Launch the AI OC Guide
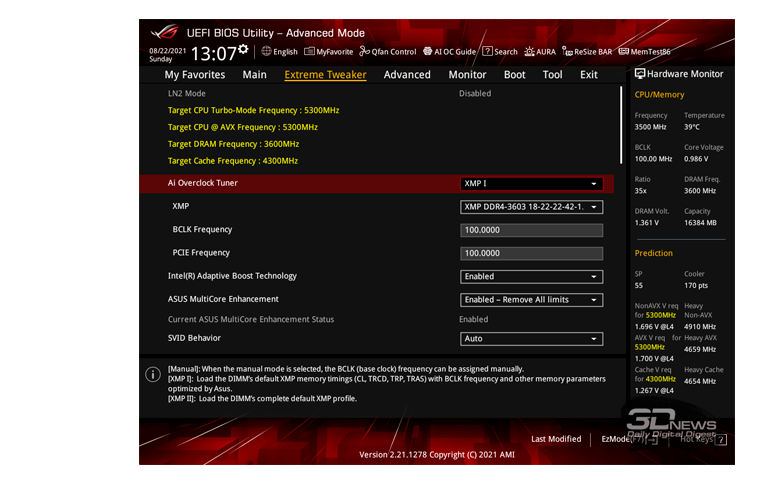This screenshot has height=494, width=782. pos(449,52)
